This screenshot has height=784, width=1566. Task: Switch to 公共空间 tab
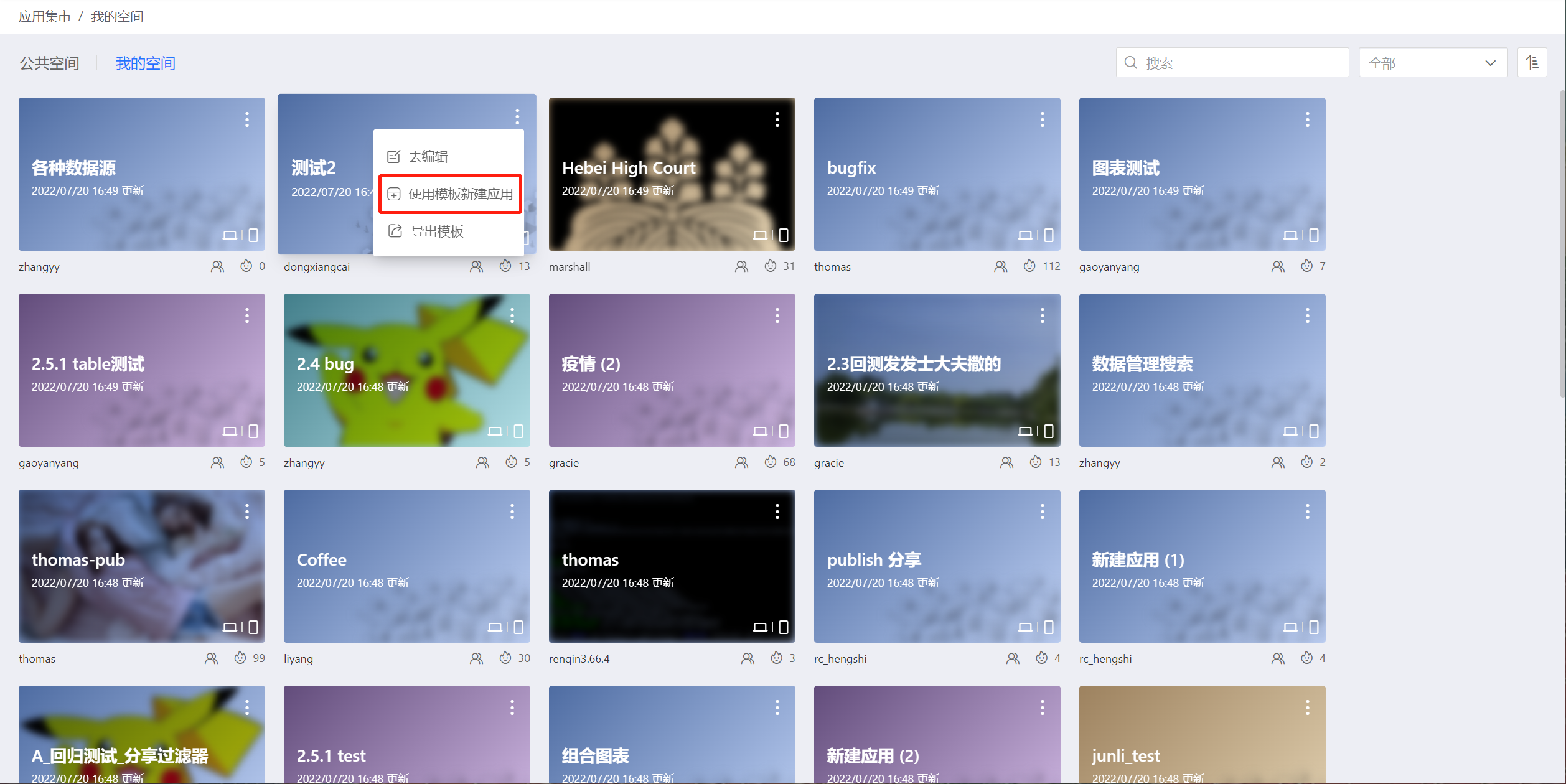click(x=49, y=63)
